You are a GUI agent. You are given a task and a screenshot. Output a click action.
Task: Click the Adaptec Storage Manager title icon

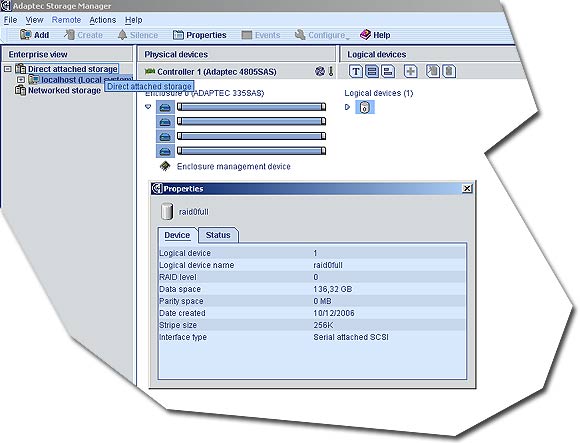tap(6, 6)
